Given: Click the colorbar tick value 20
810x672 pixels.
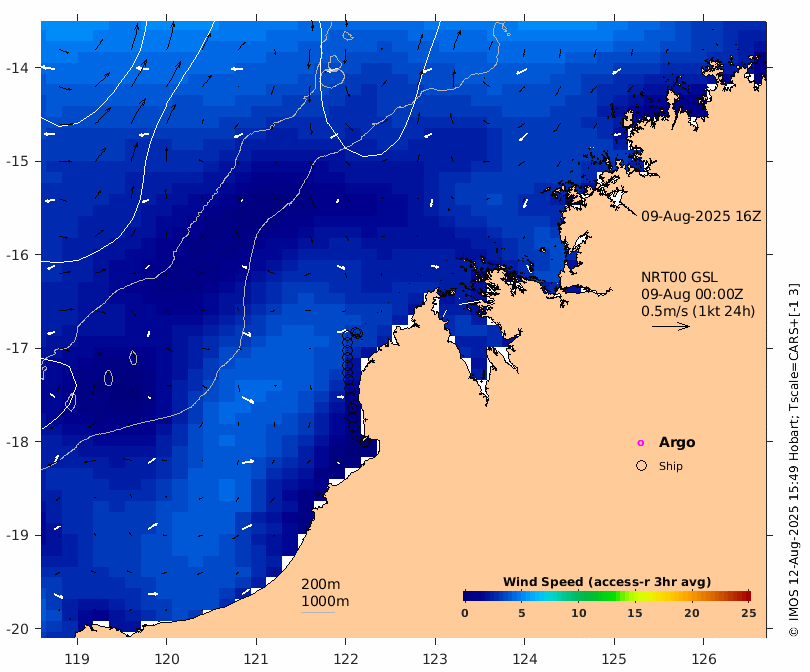Looking at the screenshot, I should 692,613.
